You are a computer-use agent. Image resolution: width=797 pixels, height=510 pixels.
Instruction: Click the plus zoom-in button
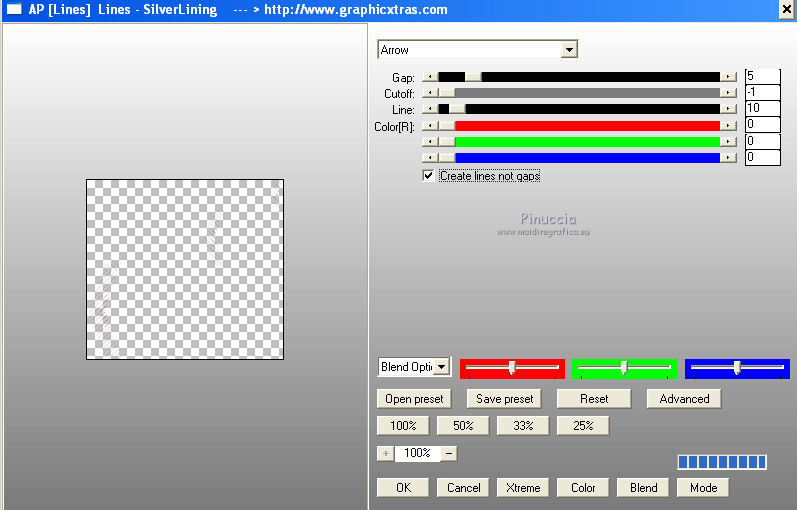click(x=385, y=453)
